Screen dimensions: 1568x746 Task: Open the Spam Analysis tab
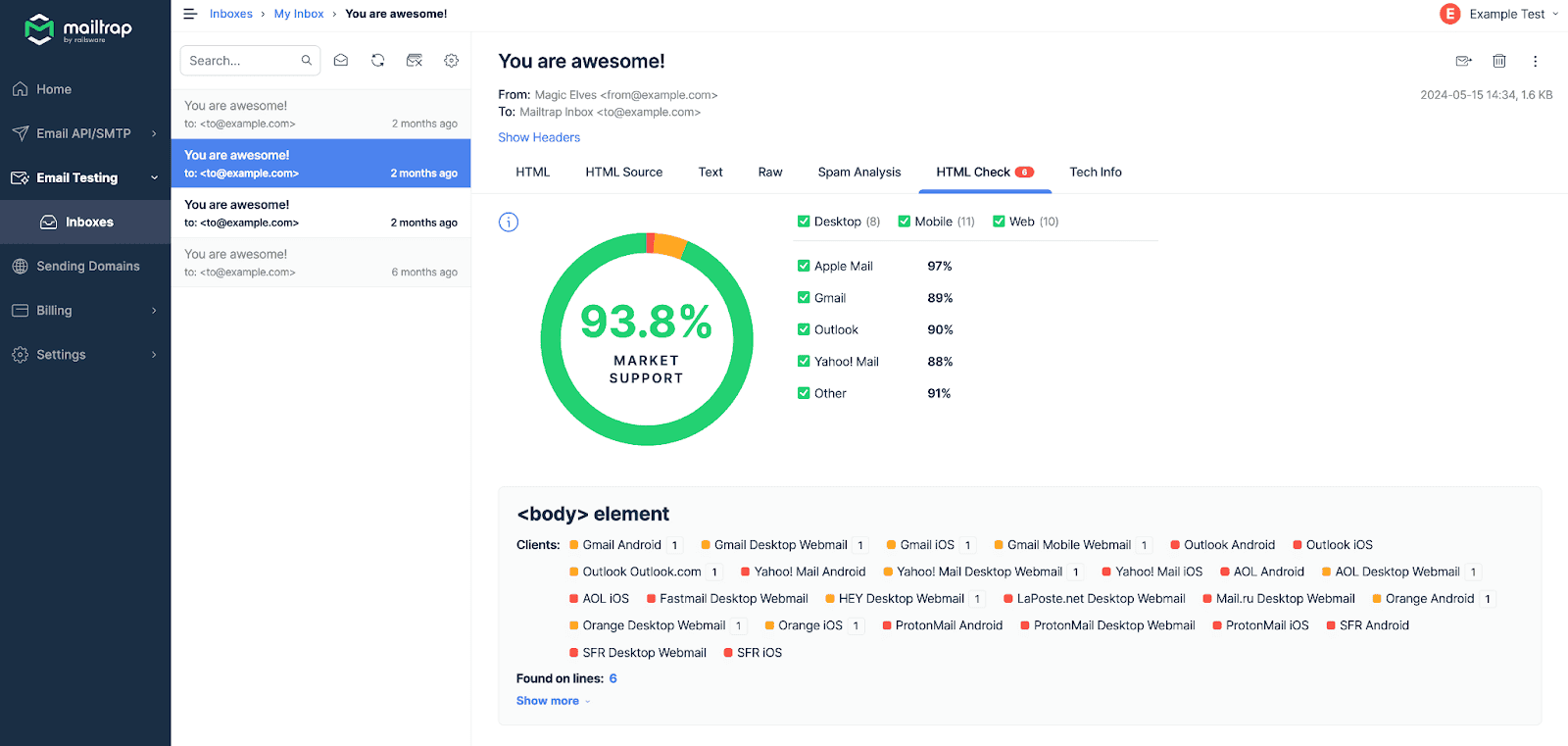(x=859, y=172)
